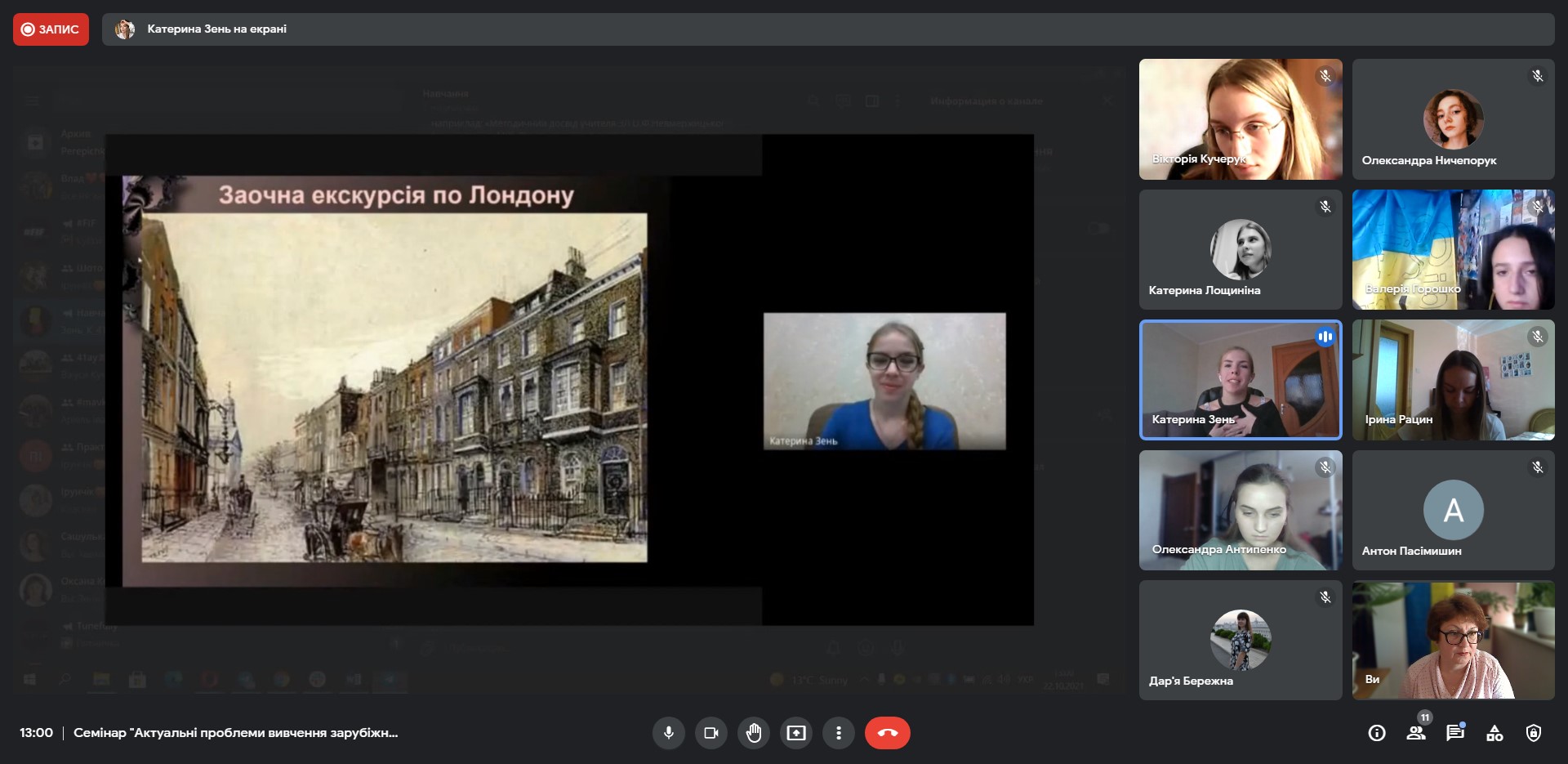Image resolution: width=1568 pixels, height=764 pixels.
Task: Click the 13:00 clock display
Action: click(x=36, y=733)
